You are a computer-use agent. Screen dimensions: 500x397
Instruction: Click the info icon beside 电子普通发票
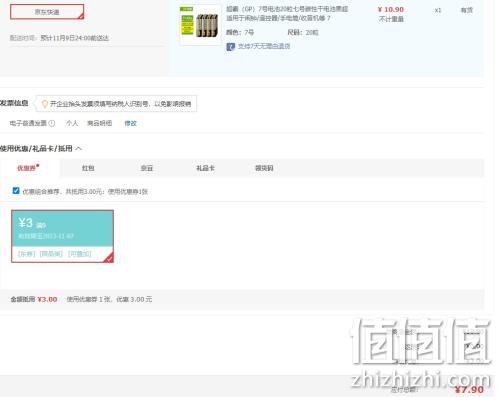coord(52,123)
